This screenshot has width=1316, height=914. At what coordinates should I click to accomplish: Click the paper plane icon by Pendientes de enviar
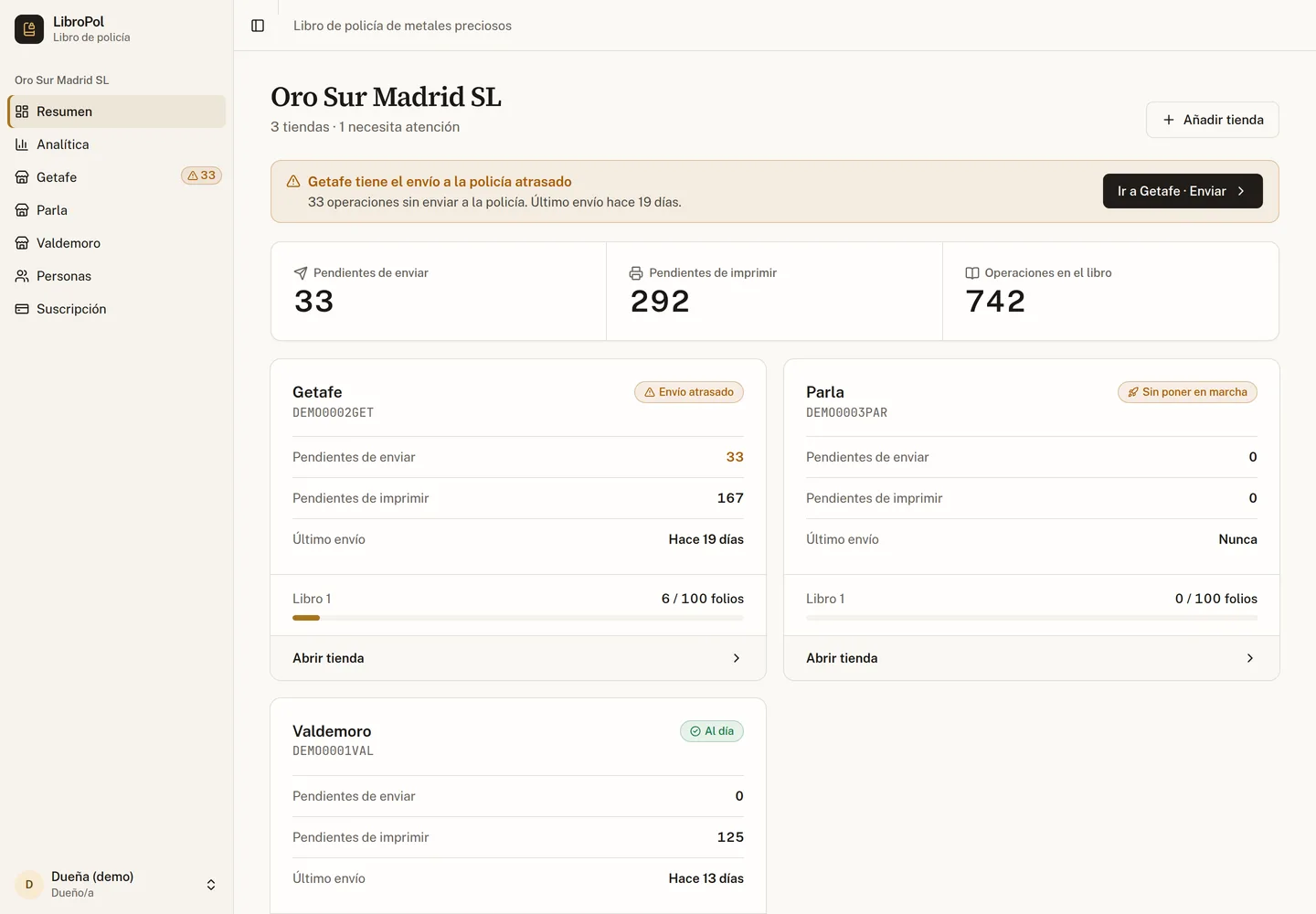[x=301, y=273]
